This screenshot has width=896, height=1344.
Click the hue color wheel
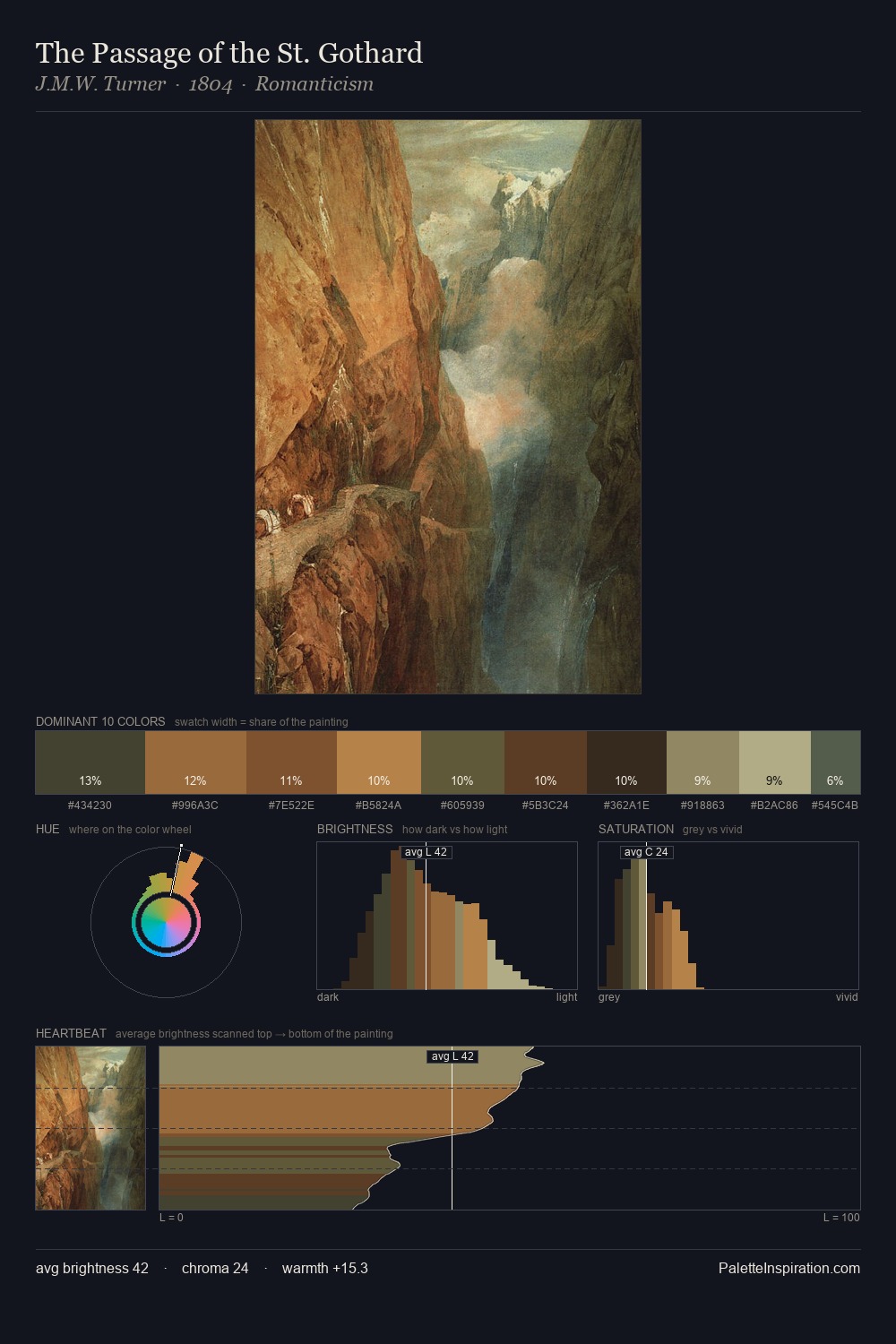tap(166, 922)
